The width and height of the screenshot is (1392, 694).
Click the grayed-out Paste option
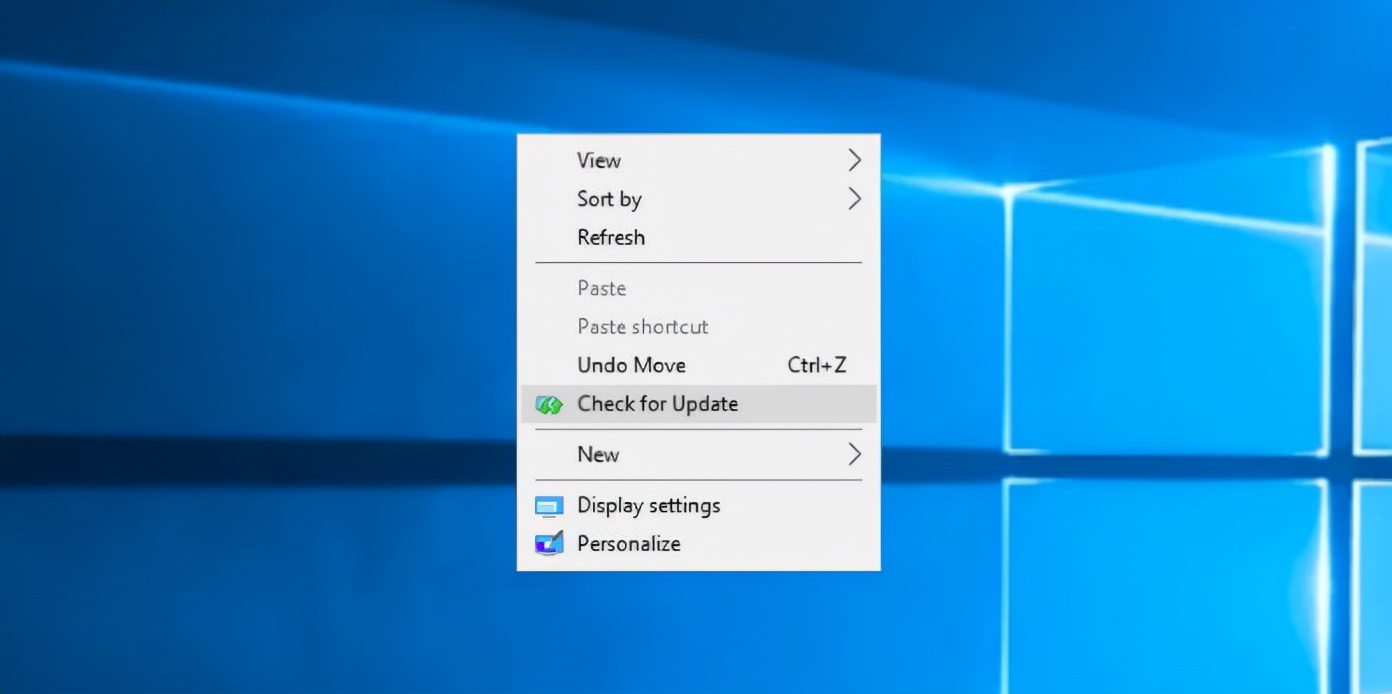601,288
